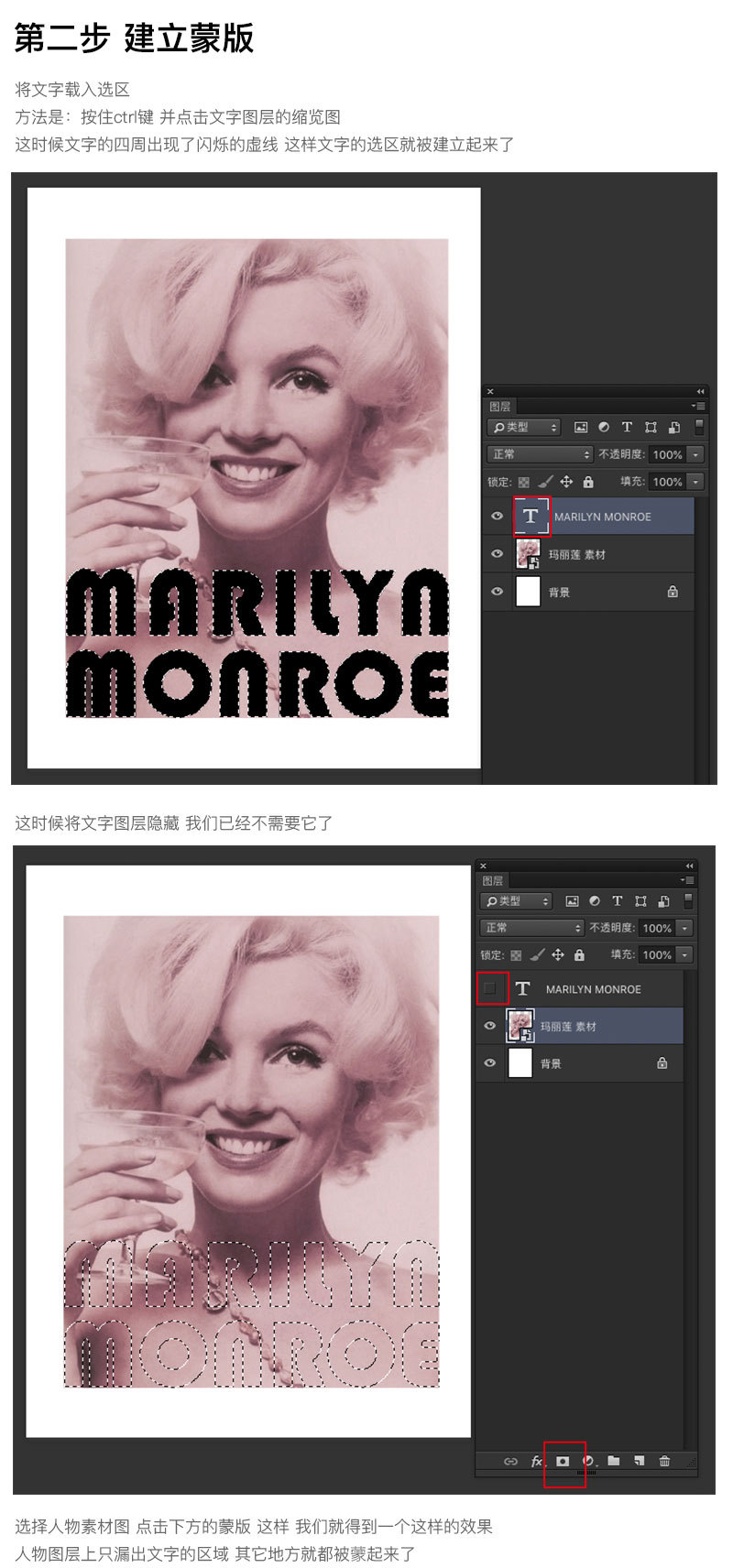Select 图层 tab in the first layers panel

click(500, 407)
